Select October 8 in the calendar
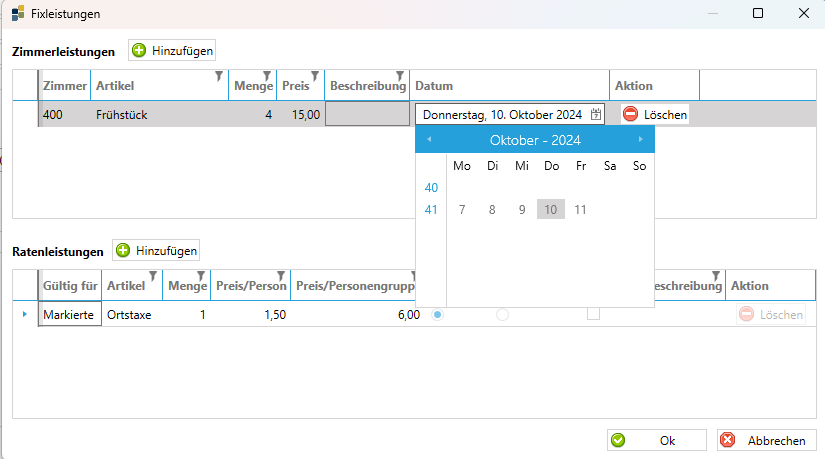825x459 pixels. [x=492, y=209]
